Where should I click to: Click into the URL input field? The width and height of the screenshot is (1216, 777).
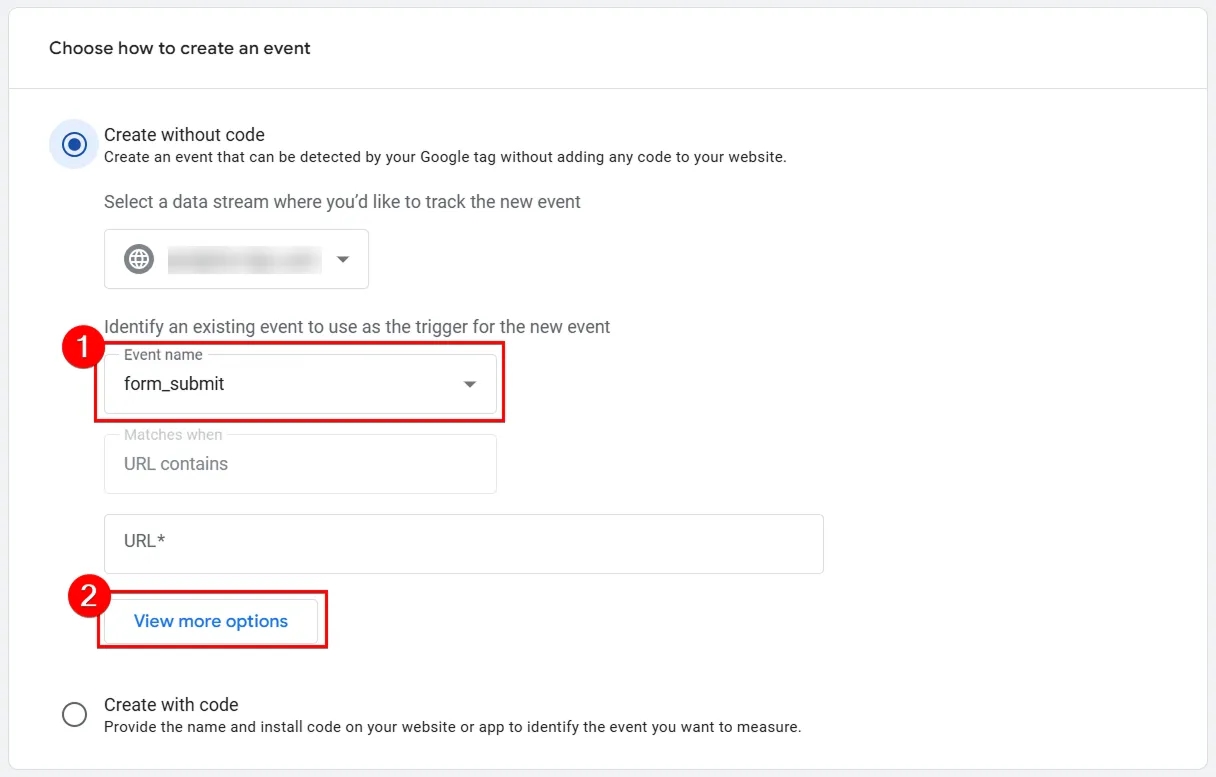coord(464,544)
